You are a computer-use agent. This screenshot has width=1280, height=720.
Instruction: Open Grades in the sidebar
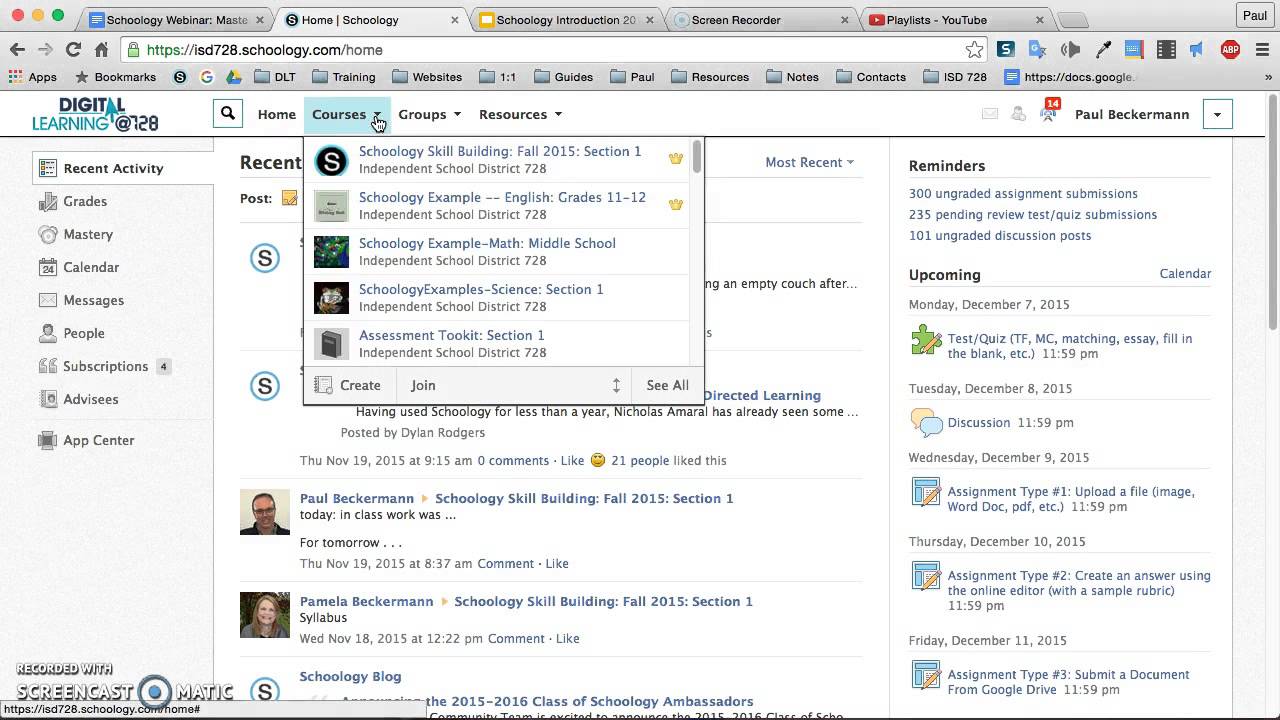pos(85,201)
